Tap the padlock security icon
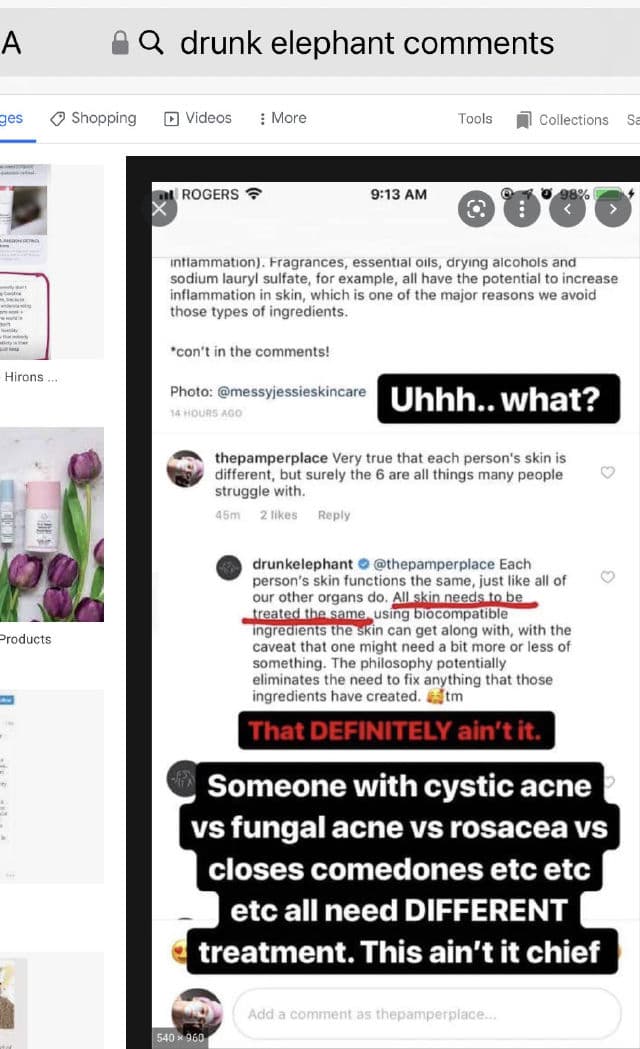 (x=120, y=43)
